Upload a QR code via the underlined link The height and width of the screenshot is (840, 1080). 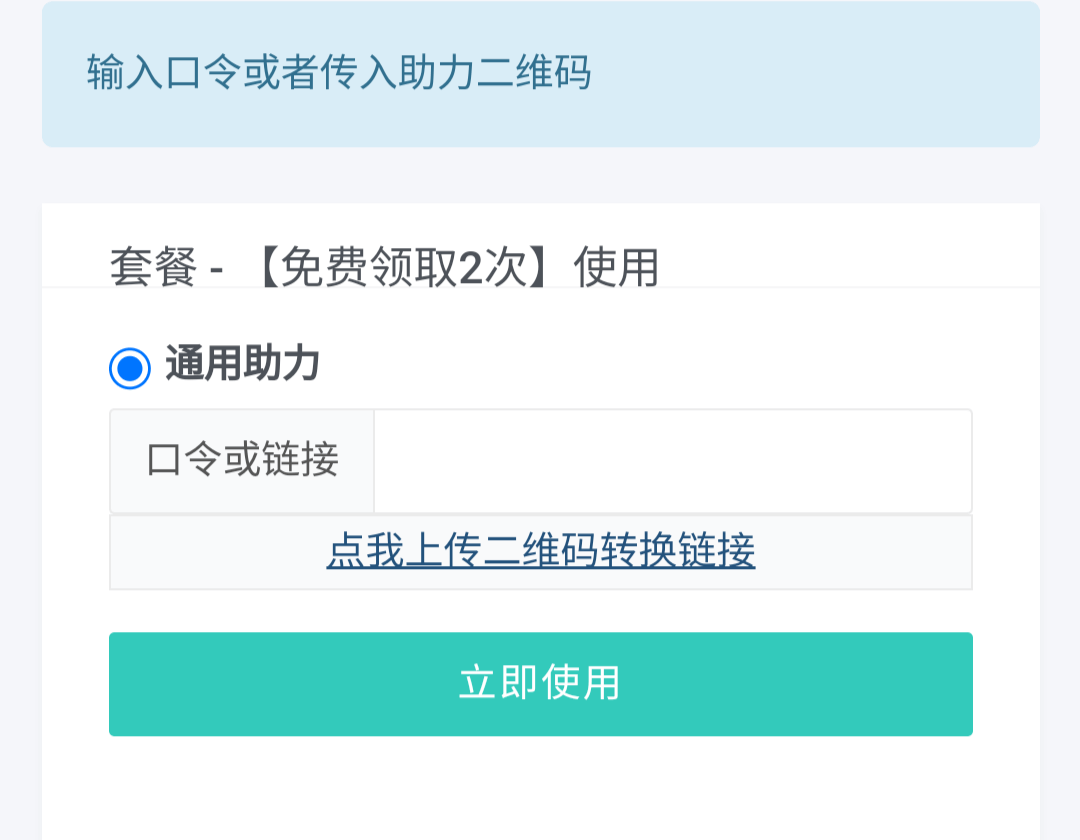540,551
